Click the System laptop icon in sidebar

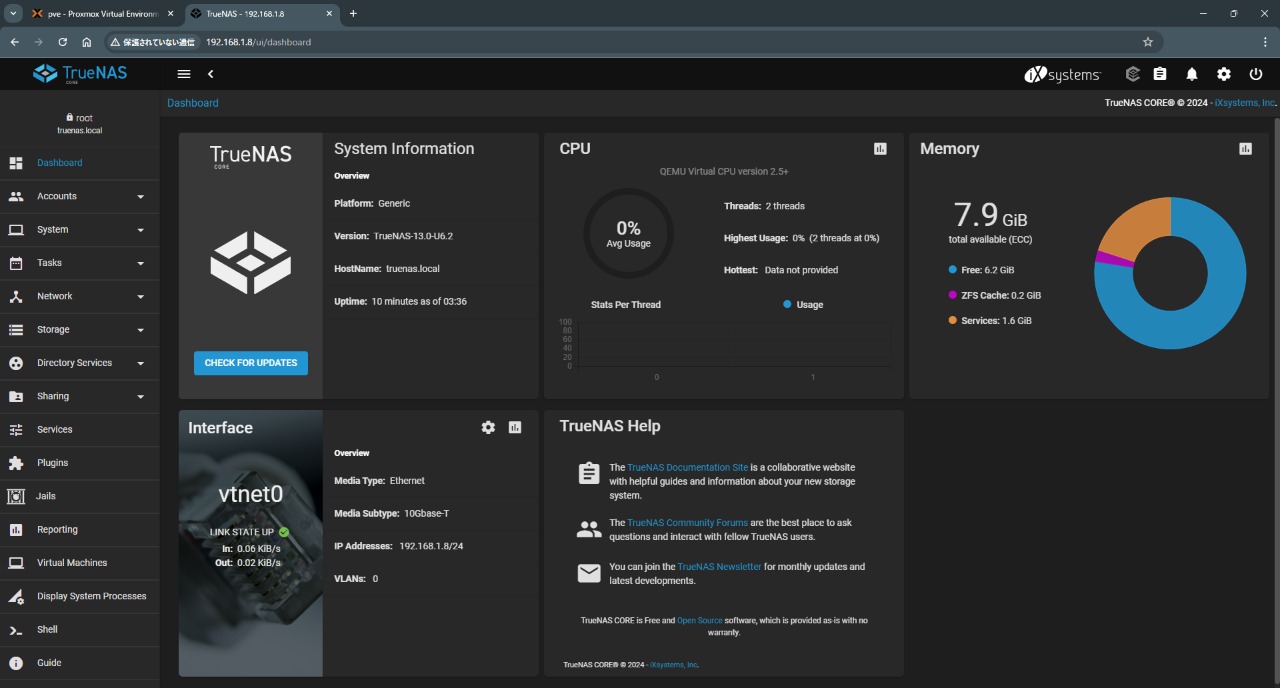[16, 230]
